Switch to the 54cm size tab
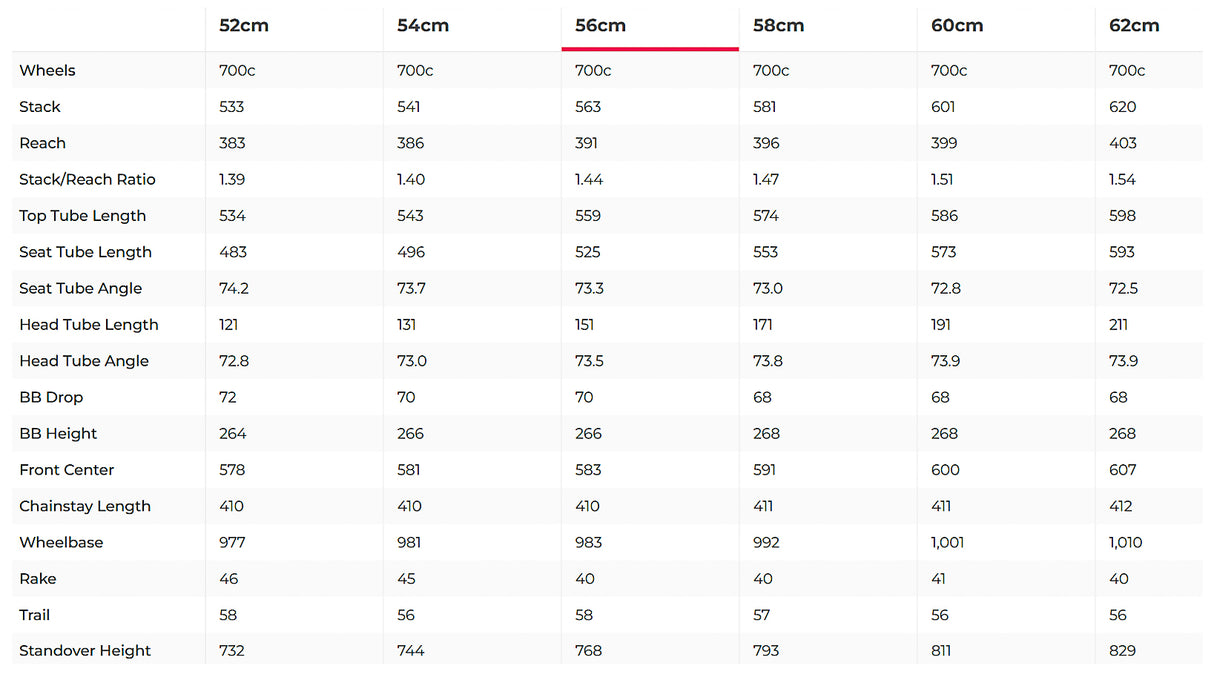The width and height of the screenshot is (1214, 683). click(422, 26)
